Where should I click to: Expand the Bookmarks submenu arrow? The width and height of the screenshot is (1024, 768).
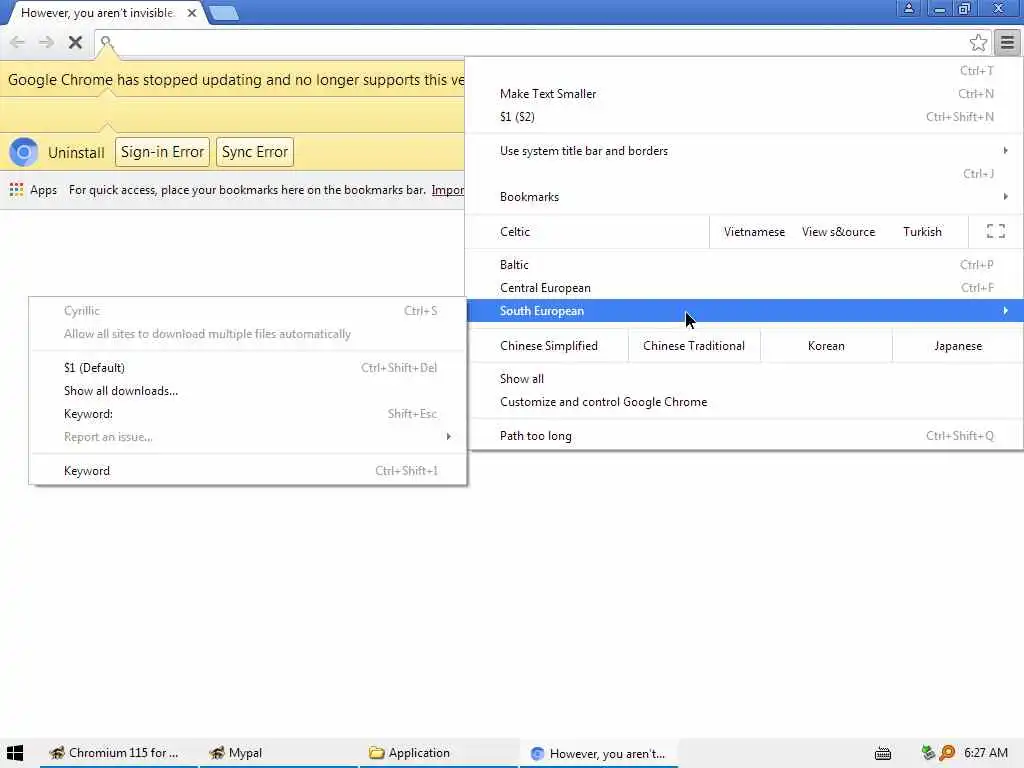[1005, 197]
